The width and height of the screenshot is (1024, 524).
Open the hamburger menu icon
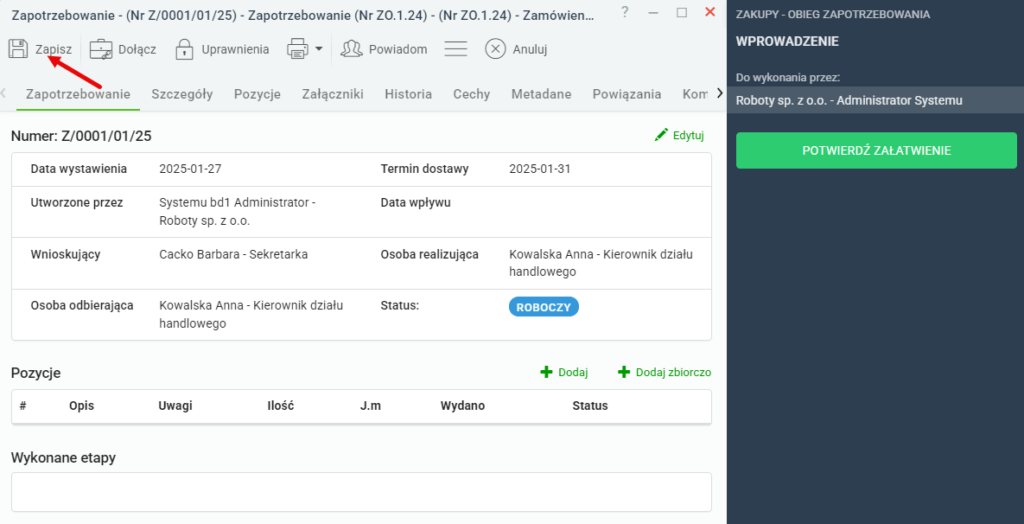coord(456,49)
